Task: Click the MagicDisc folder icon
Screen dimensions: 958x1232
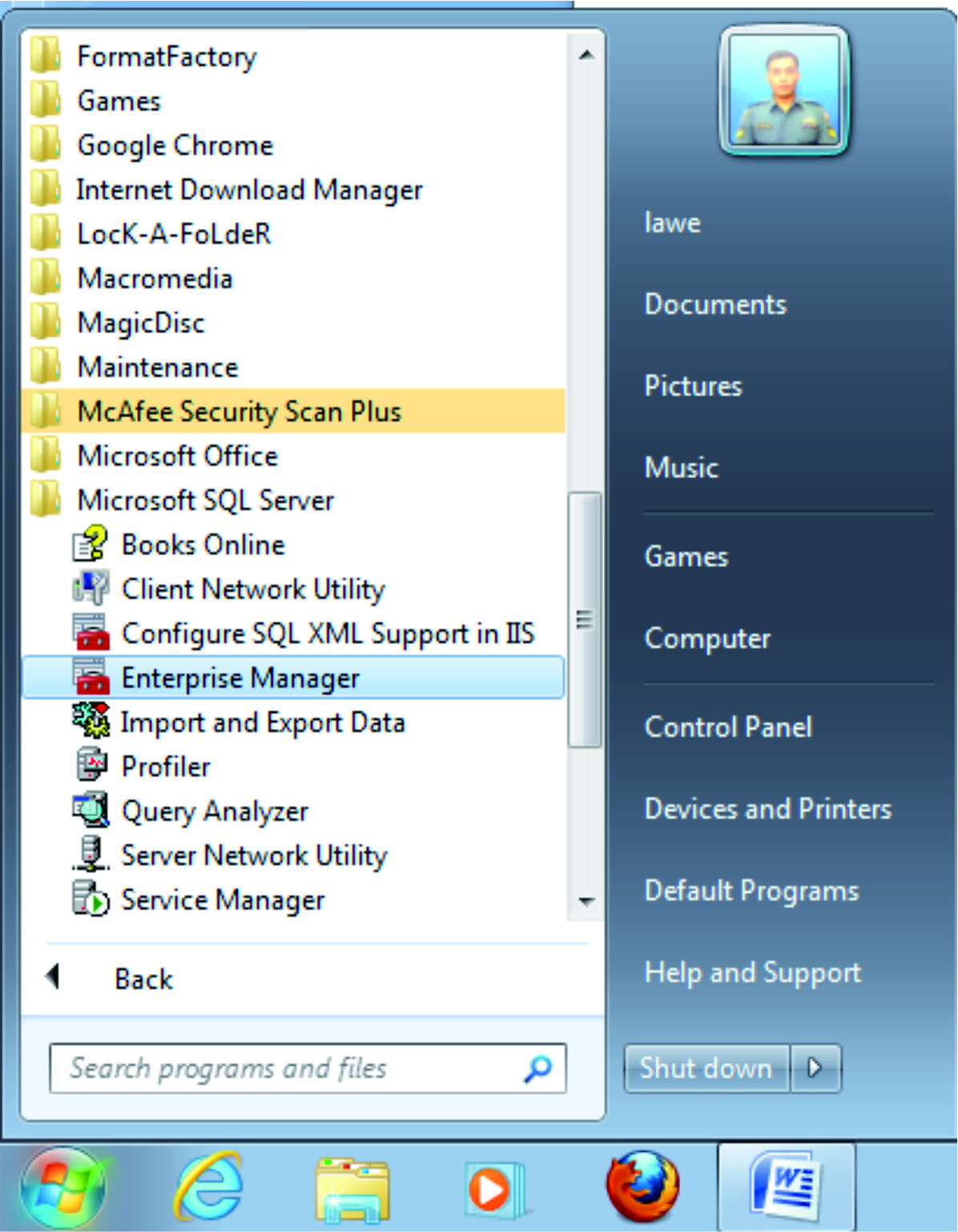Action: point(46,322)
